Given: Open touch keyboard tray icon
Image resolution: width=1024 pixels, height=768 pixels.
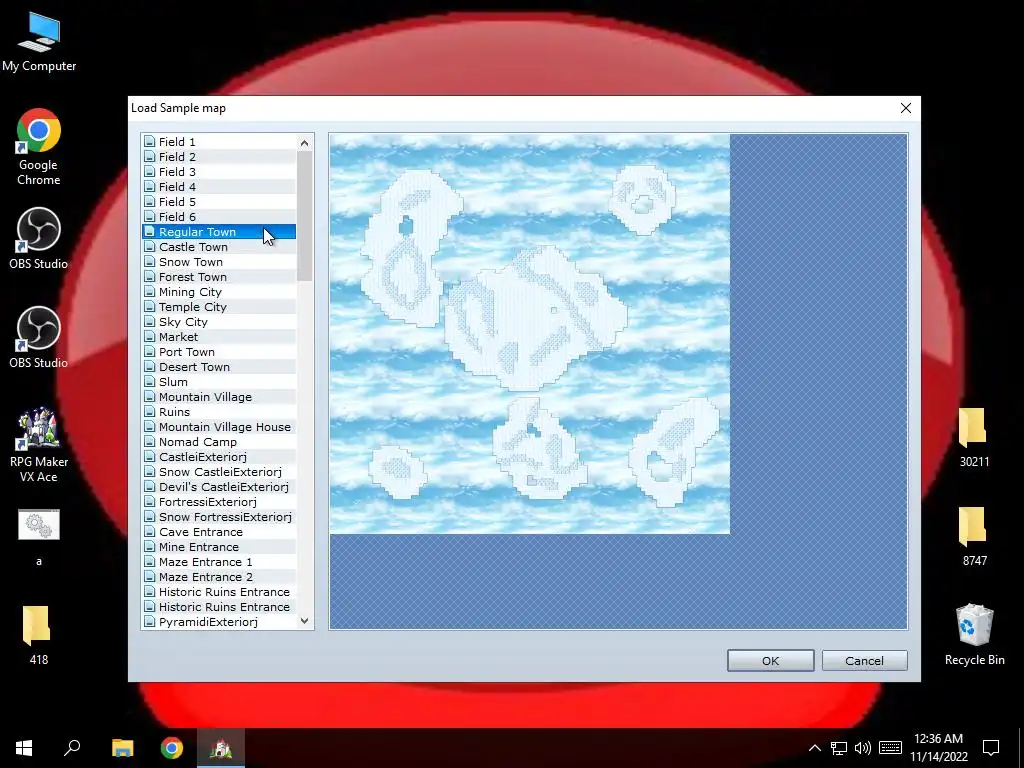Looking at the screenshot, I should 890,748.
